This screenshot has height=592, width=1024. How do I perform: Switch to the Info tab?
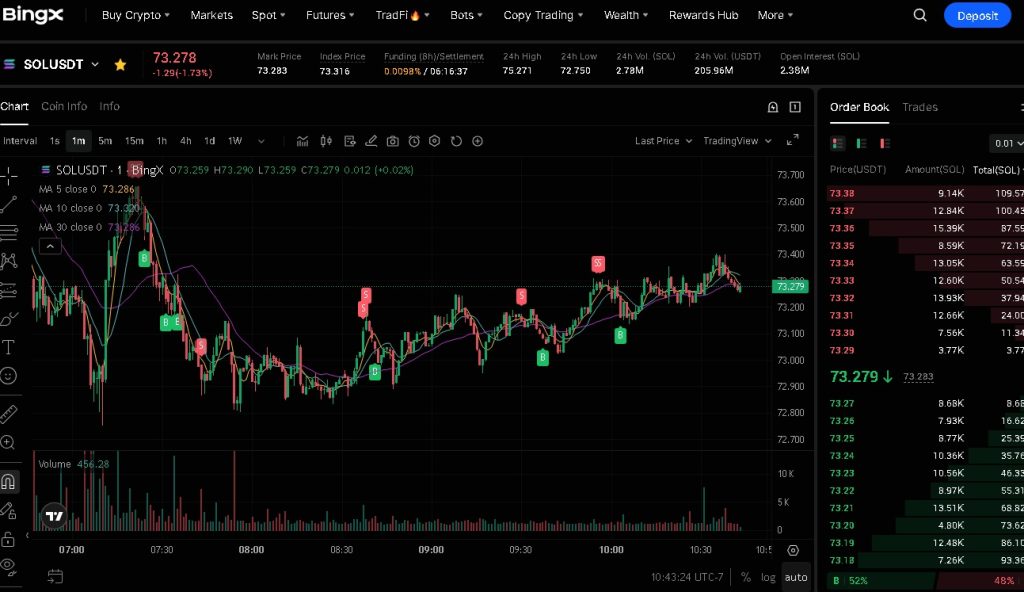[x=109, y=106]
